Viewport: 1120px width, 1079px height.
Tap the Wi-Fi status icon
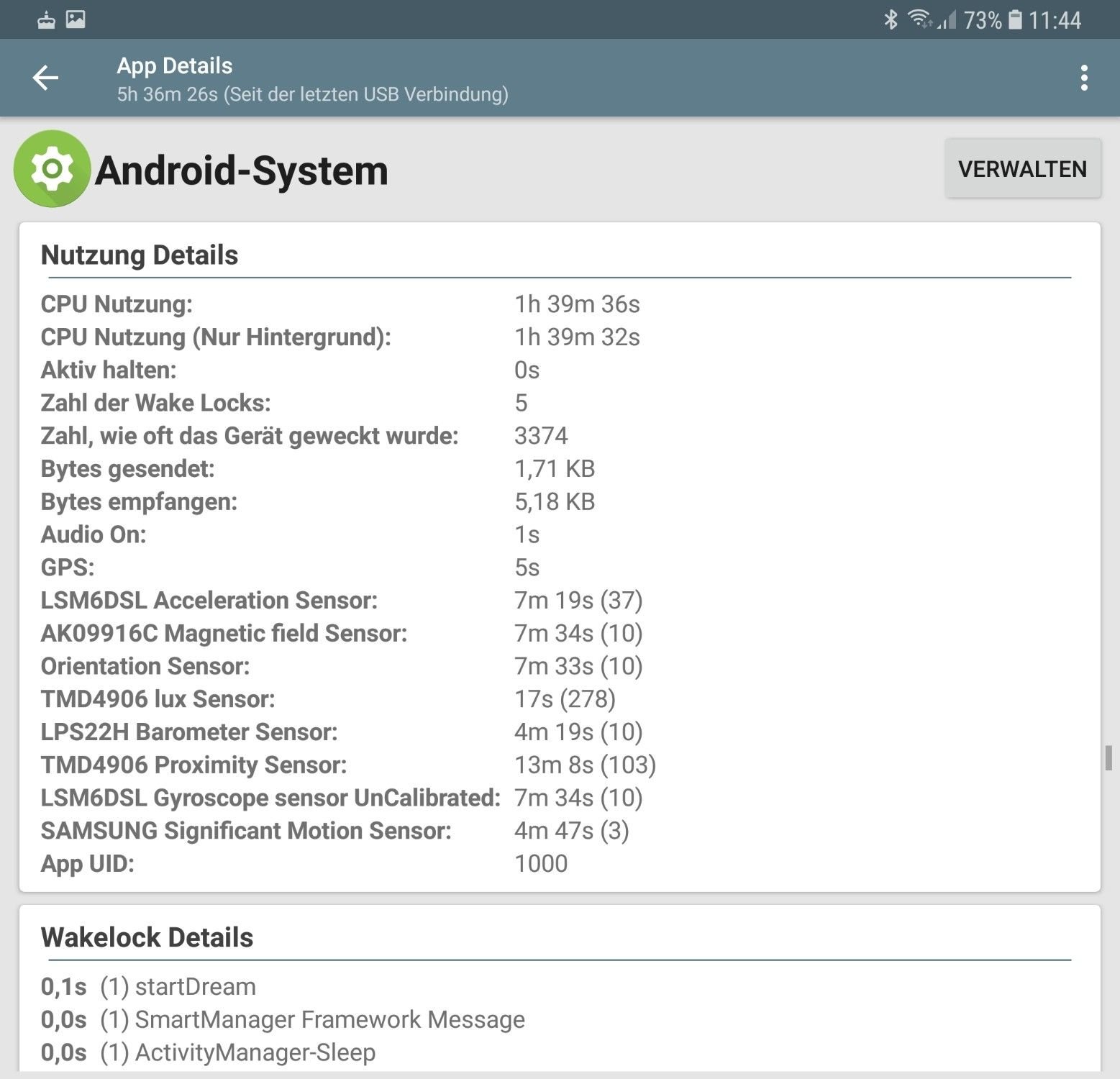tap(919, 19)
